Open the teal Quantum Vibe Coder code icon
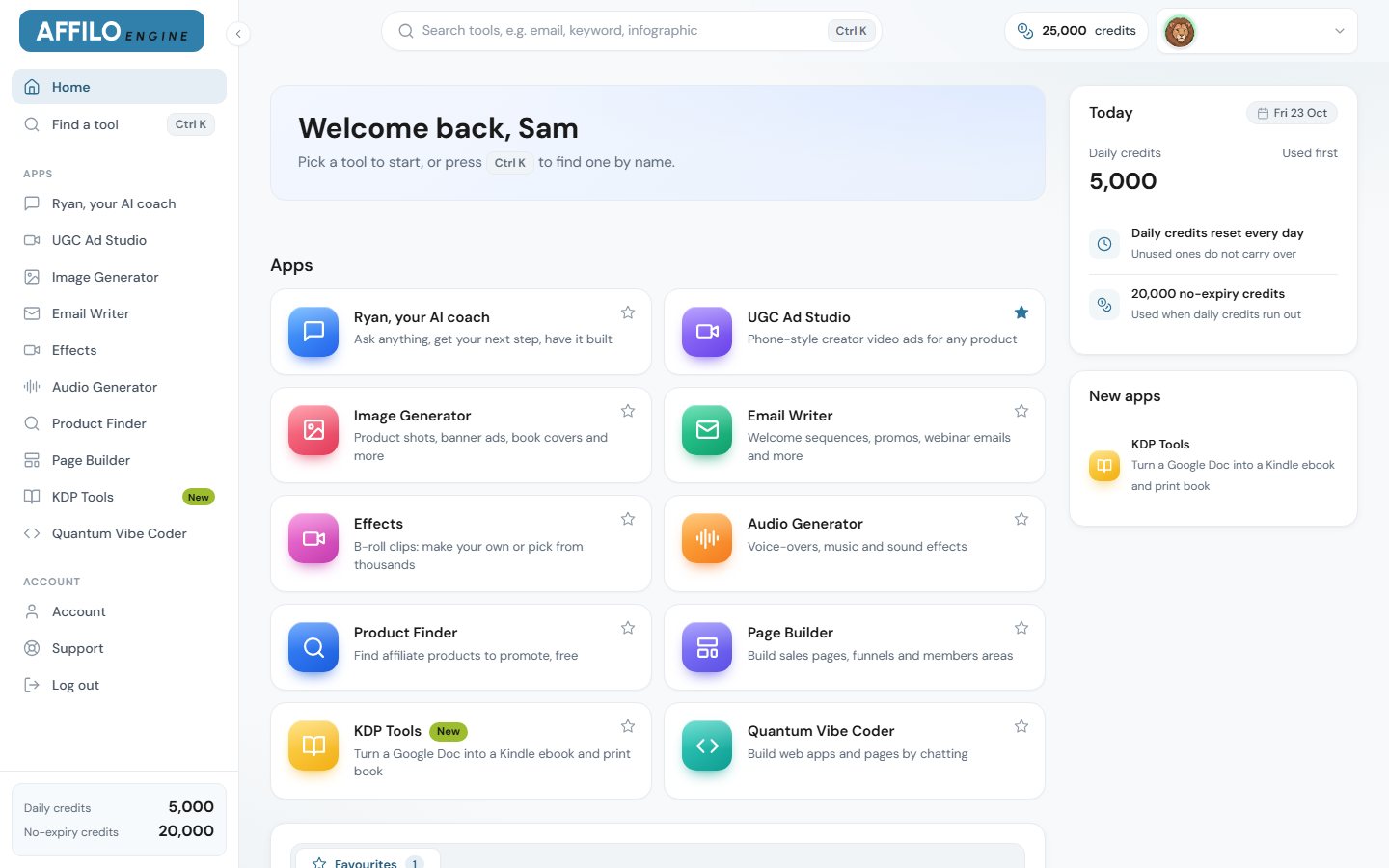 707,746
